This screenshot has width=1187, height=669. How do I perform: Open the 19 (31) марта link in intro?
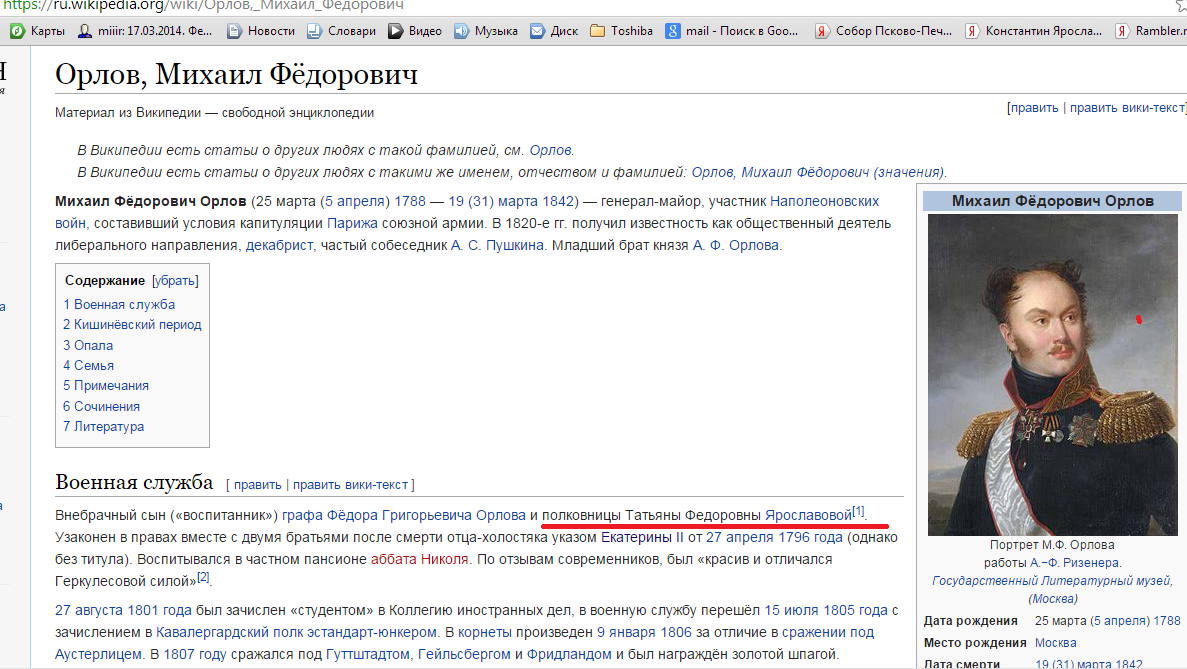tap(491, 201)
